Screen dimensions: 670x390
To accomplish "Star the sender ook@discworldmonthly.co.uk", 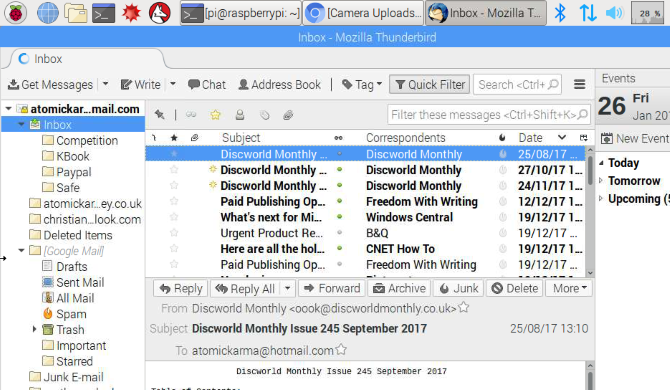I will 464,308.
